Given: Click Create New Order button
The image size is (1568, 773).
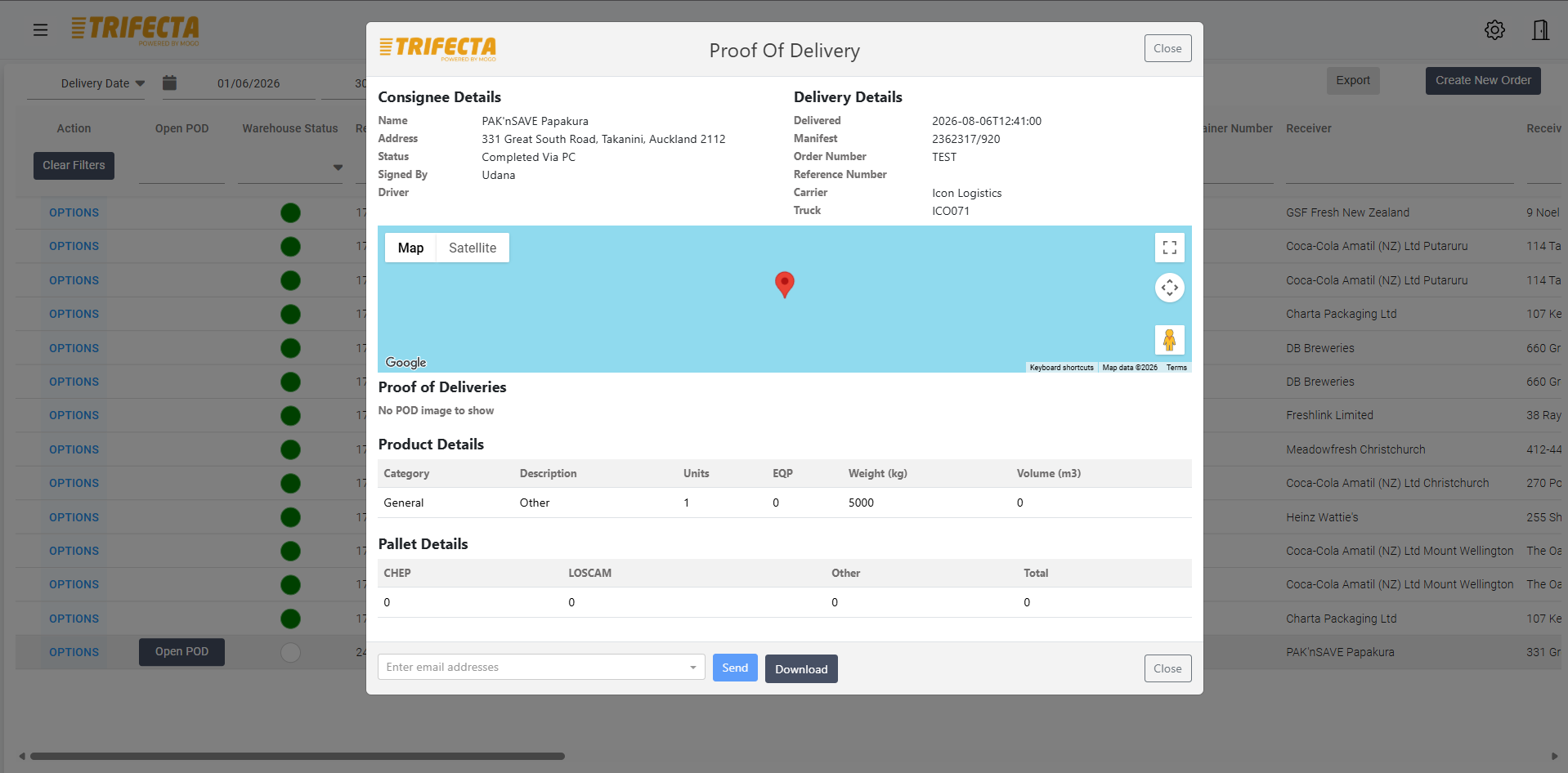Looking at the screenshot, I should 1483,80.
